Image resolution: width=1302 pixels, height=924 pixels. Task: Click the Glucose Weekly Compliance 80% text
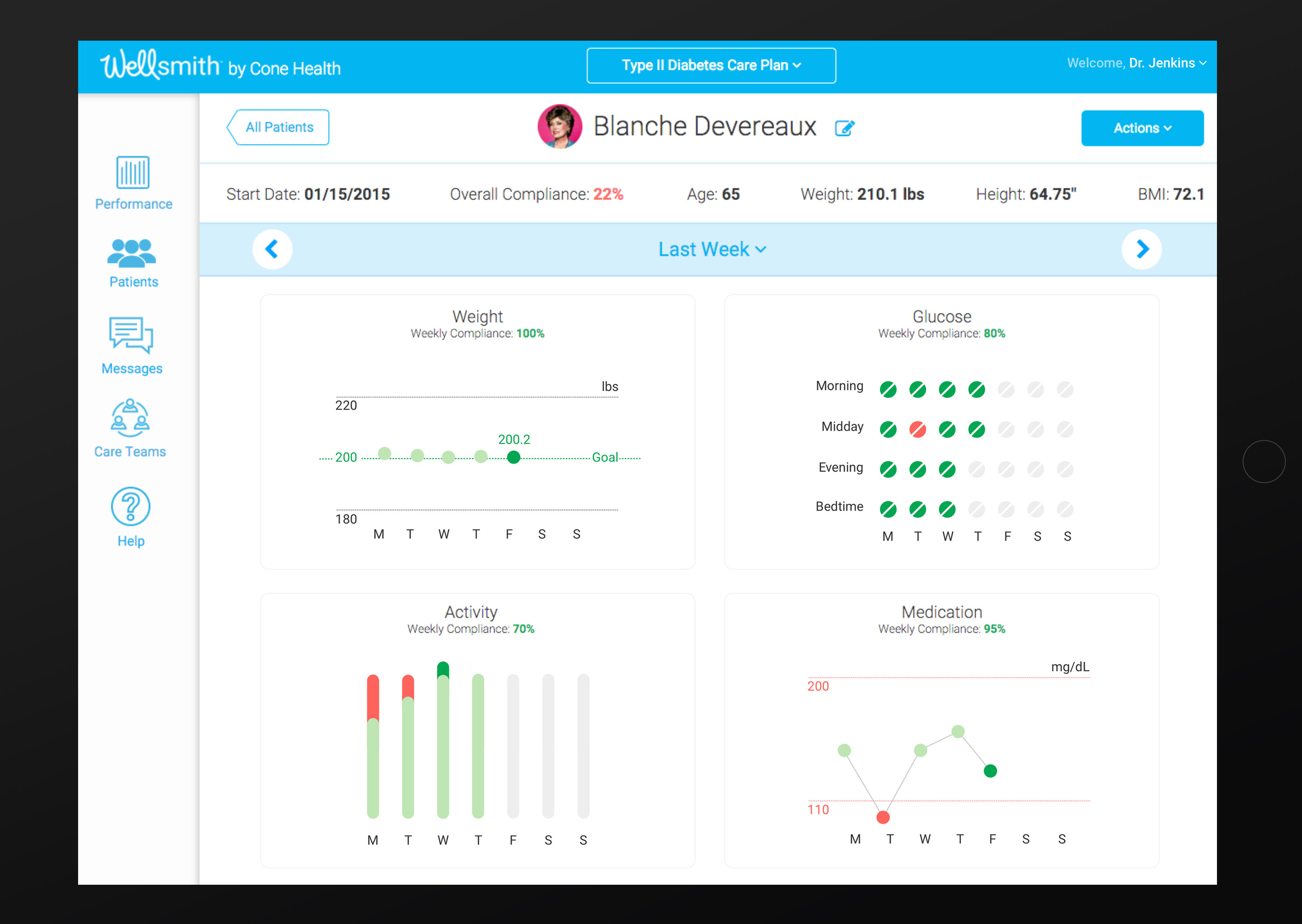(x=942, y=334)
